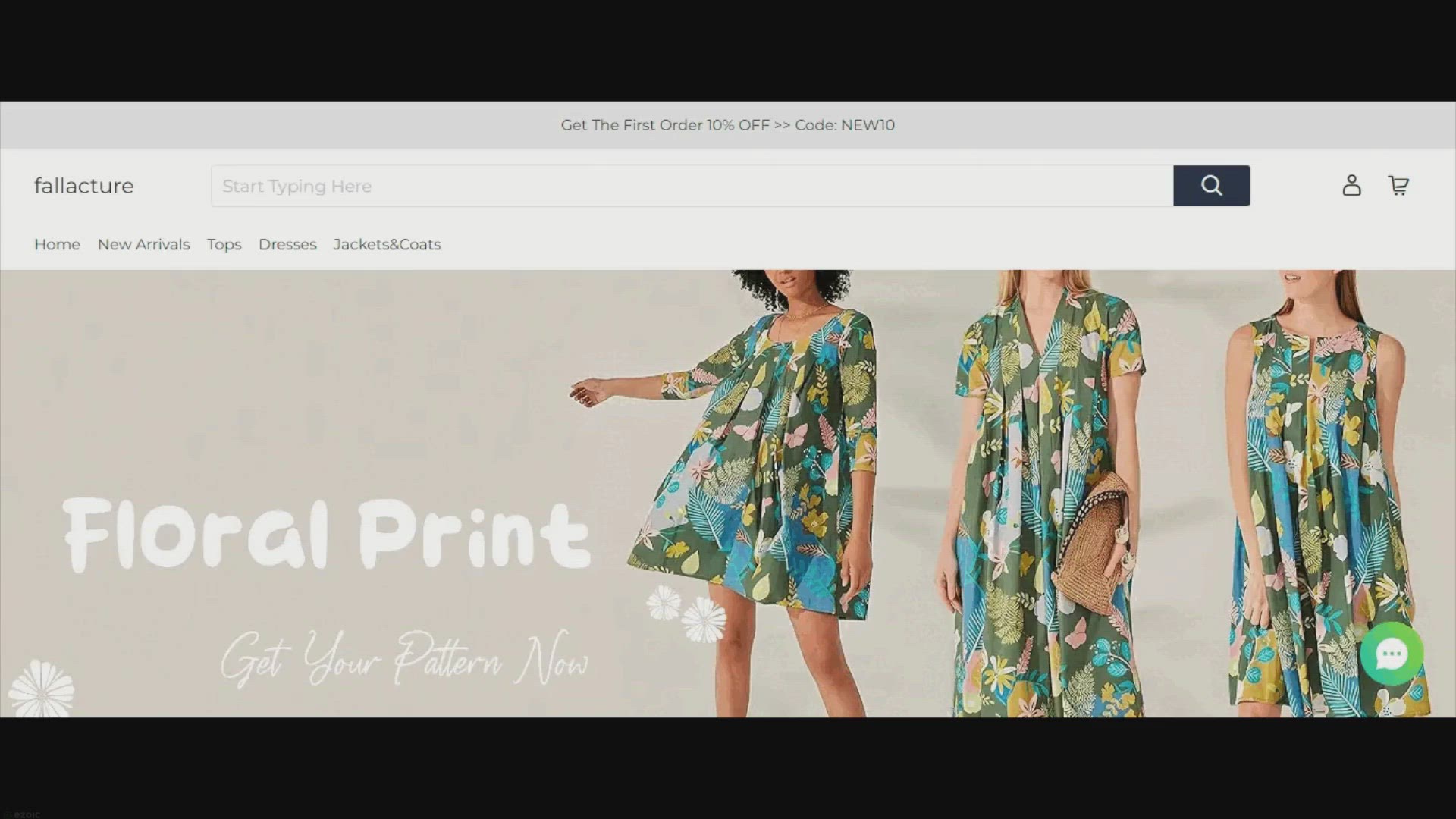
Task: Click Get Your Pattern Now text
Action: point(404,658)
